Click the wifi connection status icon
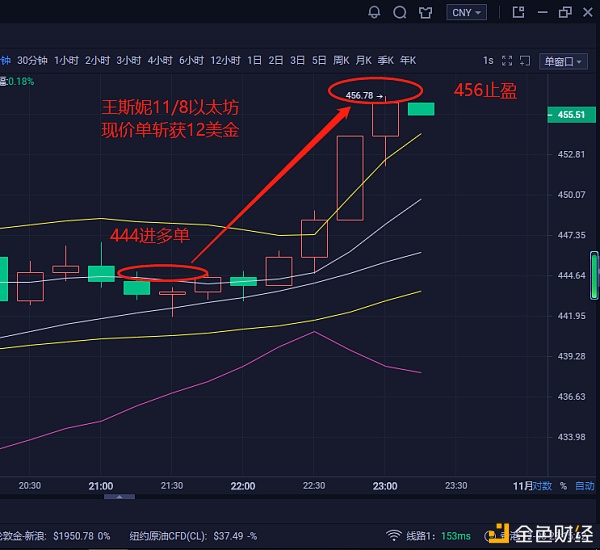The image size is (600, 550). [393, 535]
